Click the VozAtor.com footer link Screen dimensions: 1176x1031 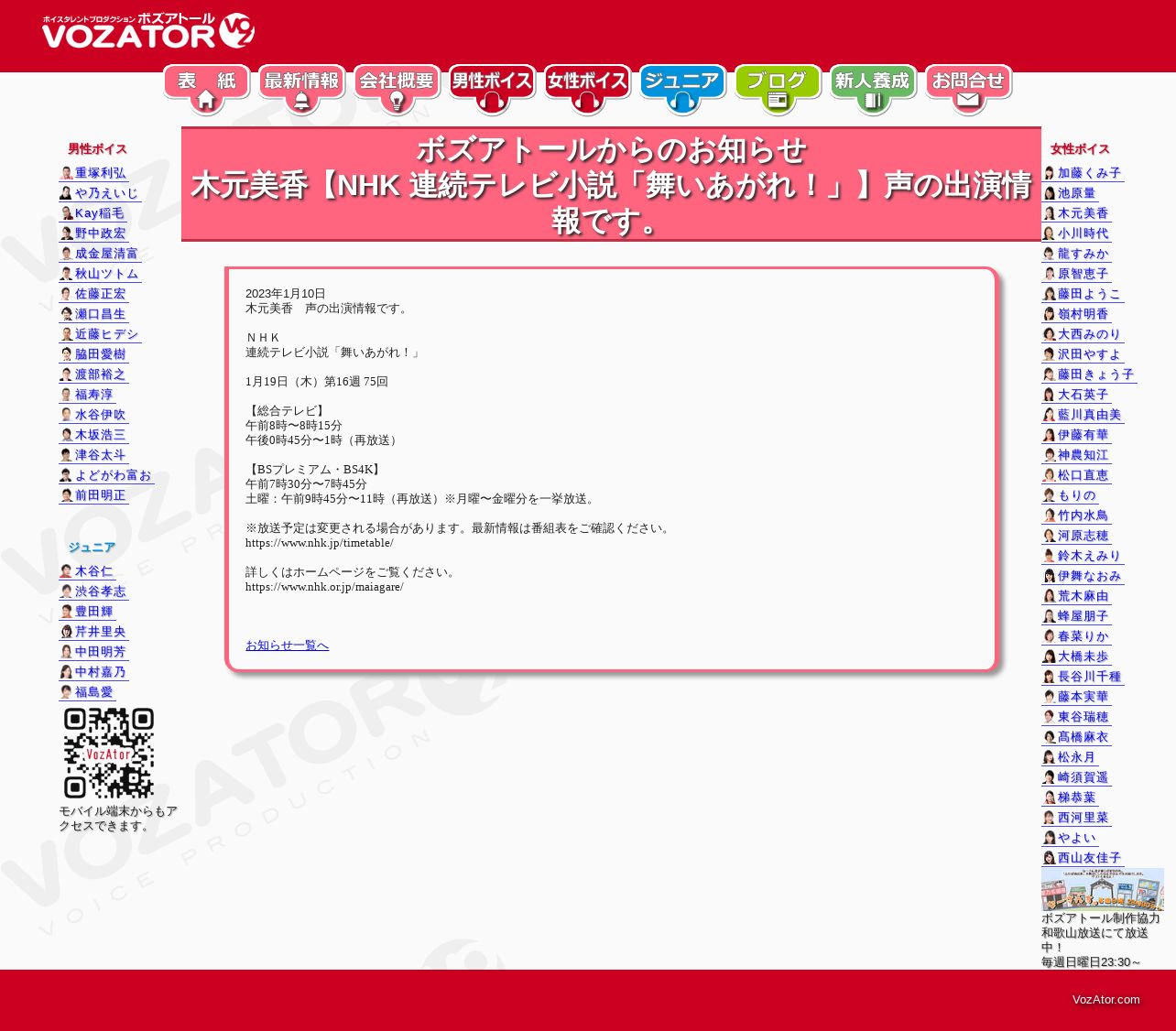(x=1106, y=999)
